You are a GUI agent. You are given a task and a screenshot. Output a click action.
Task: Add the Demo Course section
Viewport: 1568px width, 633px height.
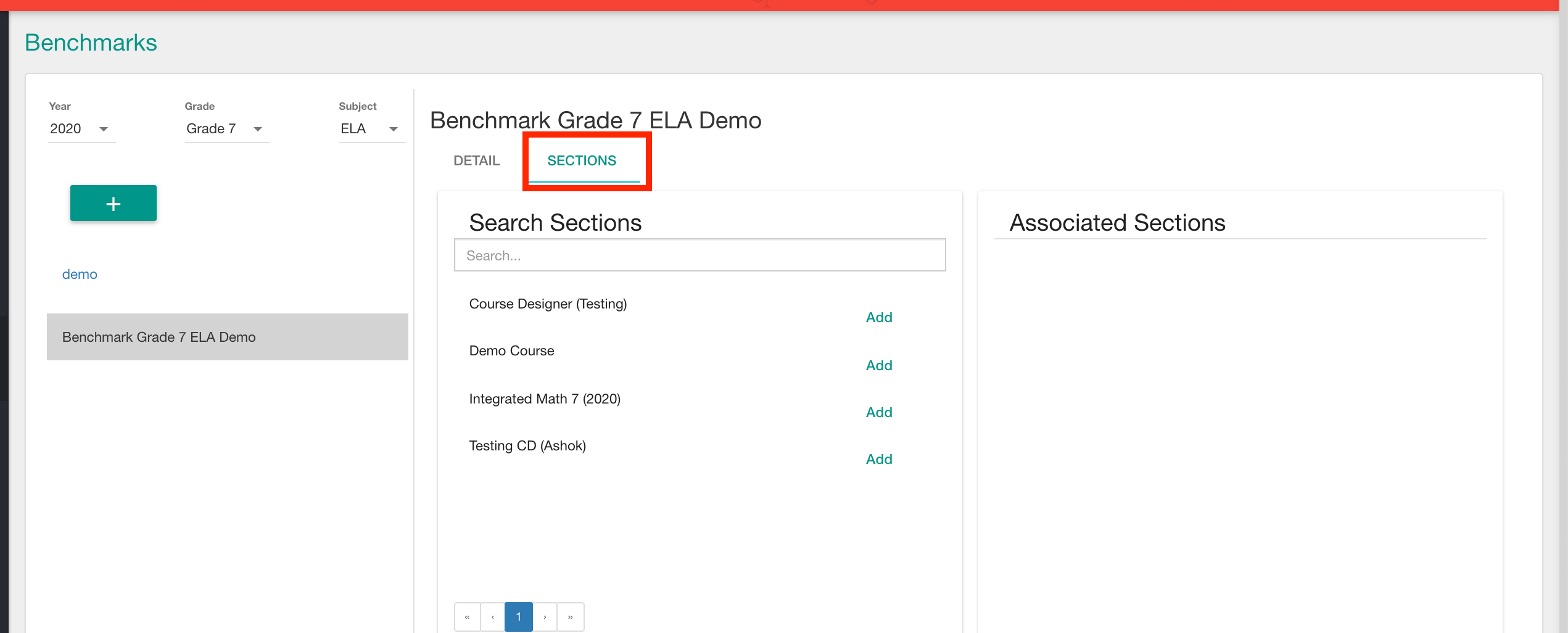pos(879,365)
